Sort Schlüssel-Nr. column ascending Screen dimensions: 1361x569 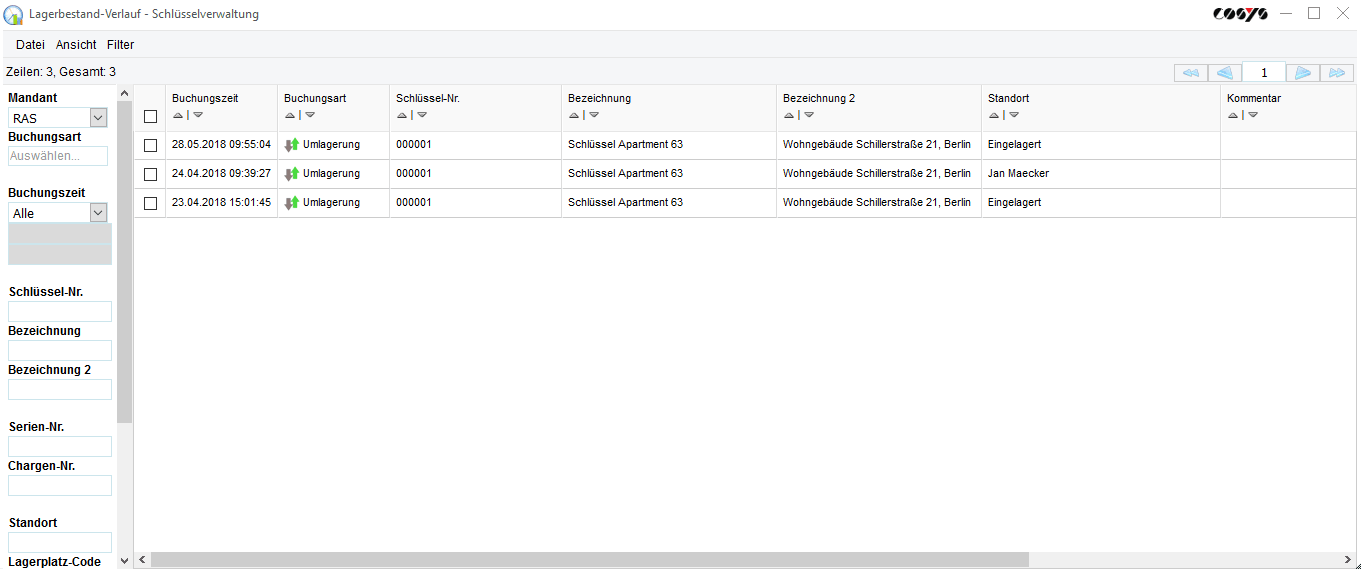point(401,115)
